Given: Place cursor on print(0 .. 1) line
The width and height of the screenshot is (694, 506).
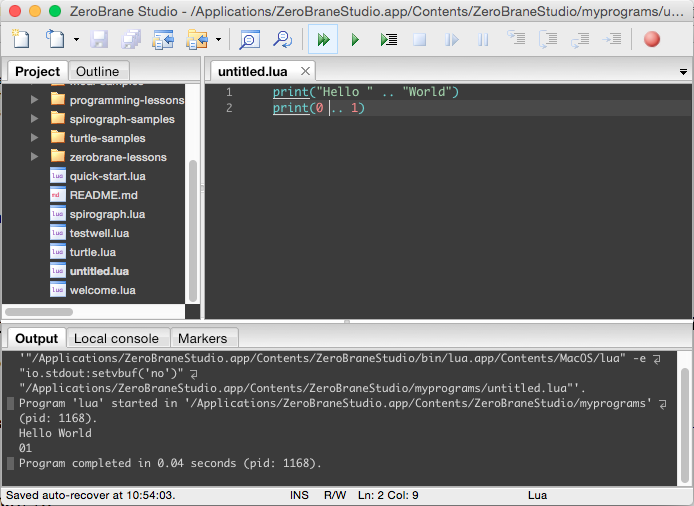Looking at the screenshot, I should click(x=319, y=108).
